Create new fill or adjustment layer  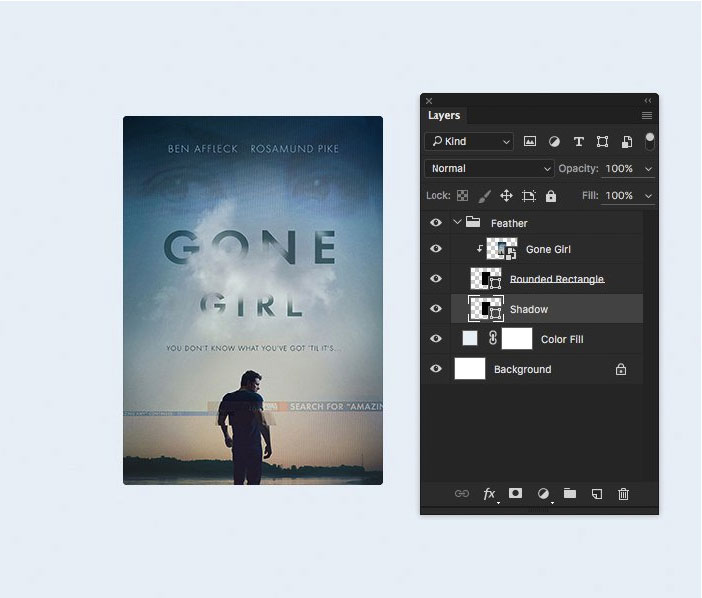point(543,494)
